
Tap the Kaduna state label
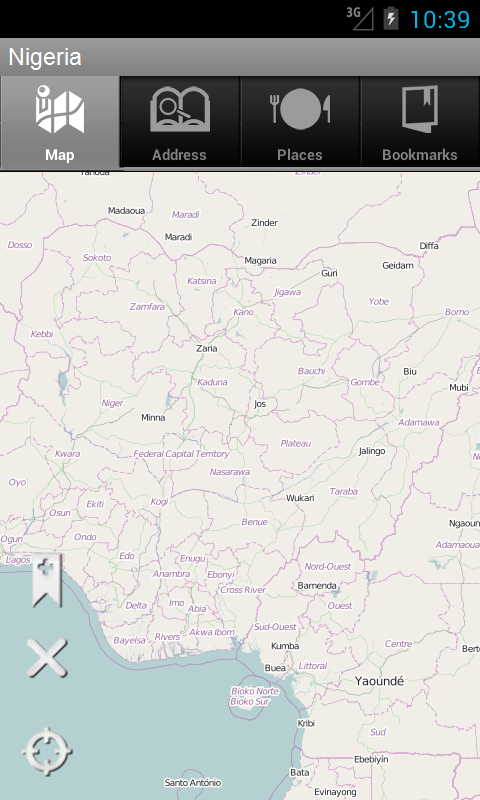click(212, 382)
